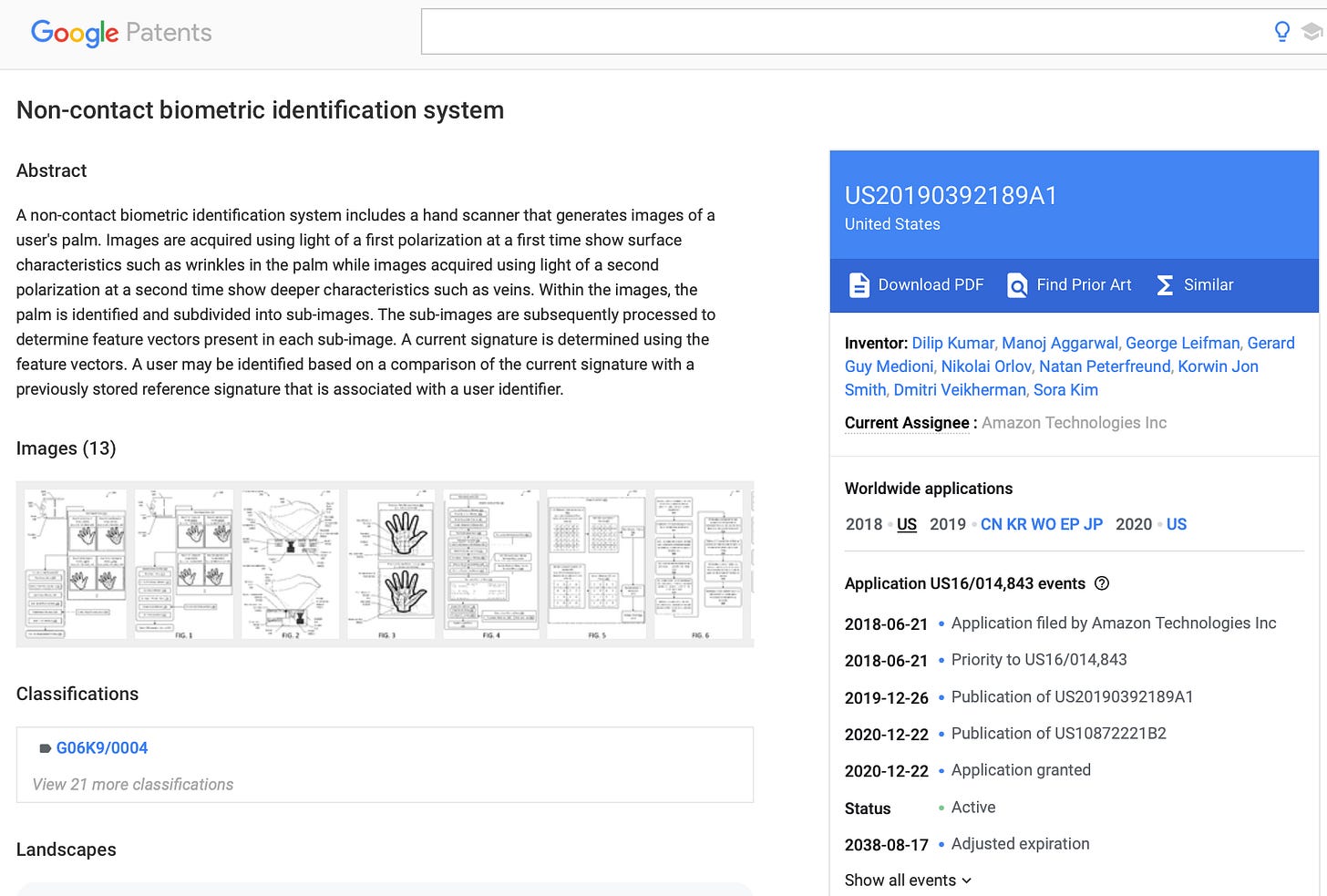Open FIG. 3 palm image thumbnail

[392, 564]
